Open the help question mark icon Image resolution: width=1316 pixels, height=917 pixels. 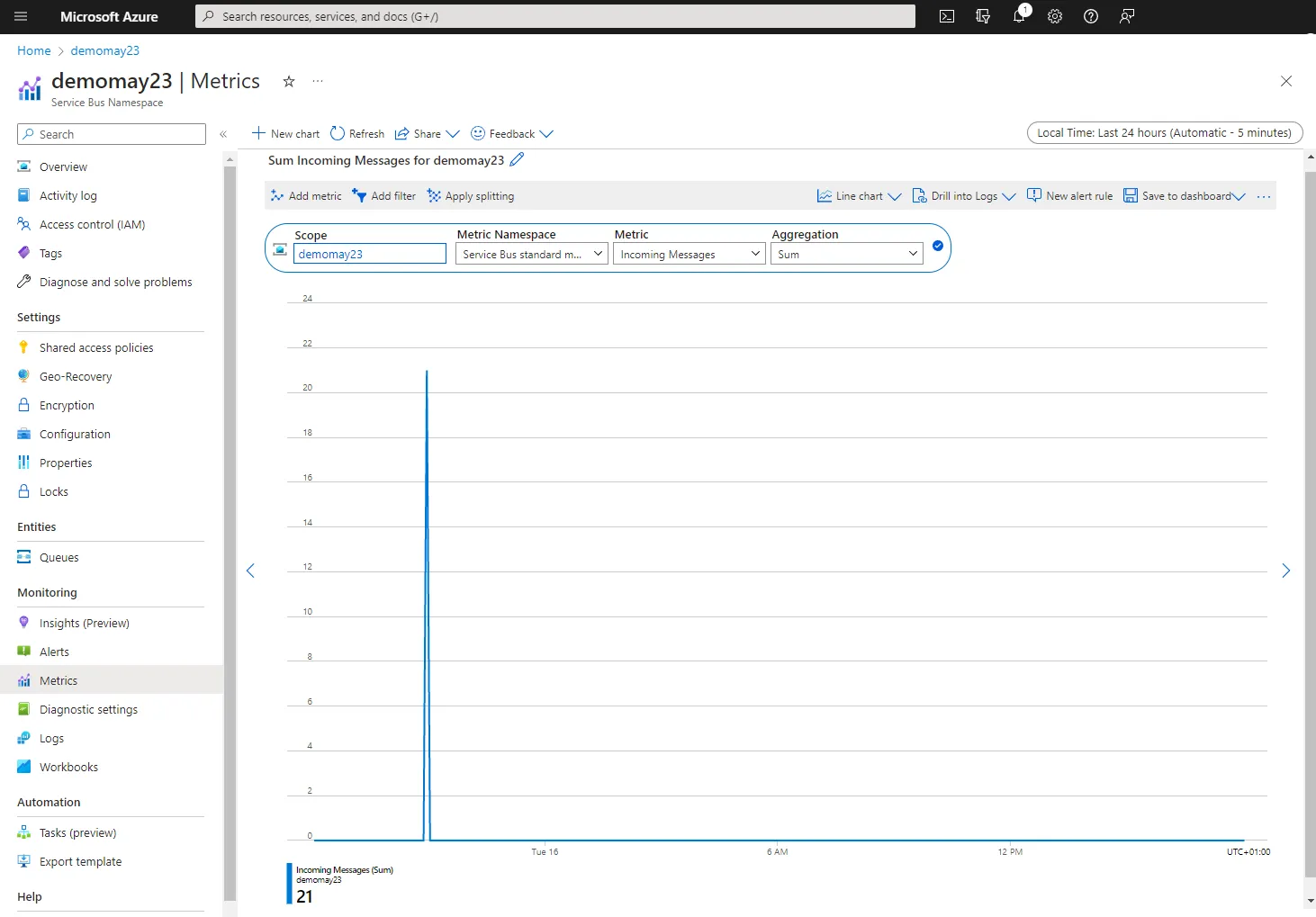1091,16
